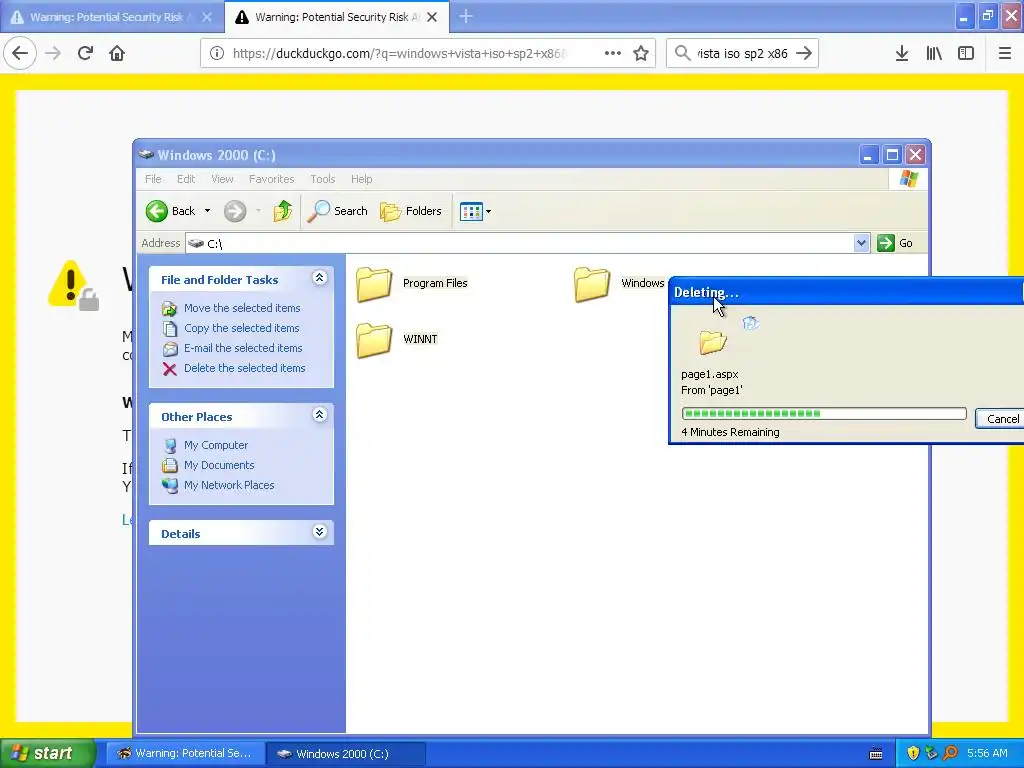This screenshot has width=1024, height=768.
Task: Open My Network Places link
Action: [x=229, y=485]
